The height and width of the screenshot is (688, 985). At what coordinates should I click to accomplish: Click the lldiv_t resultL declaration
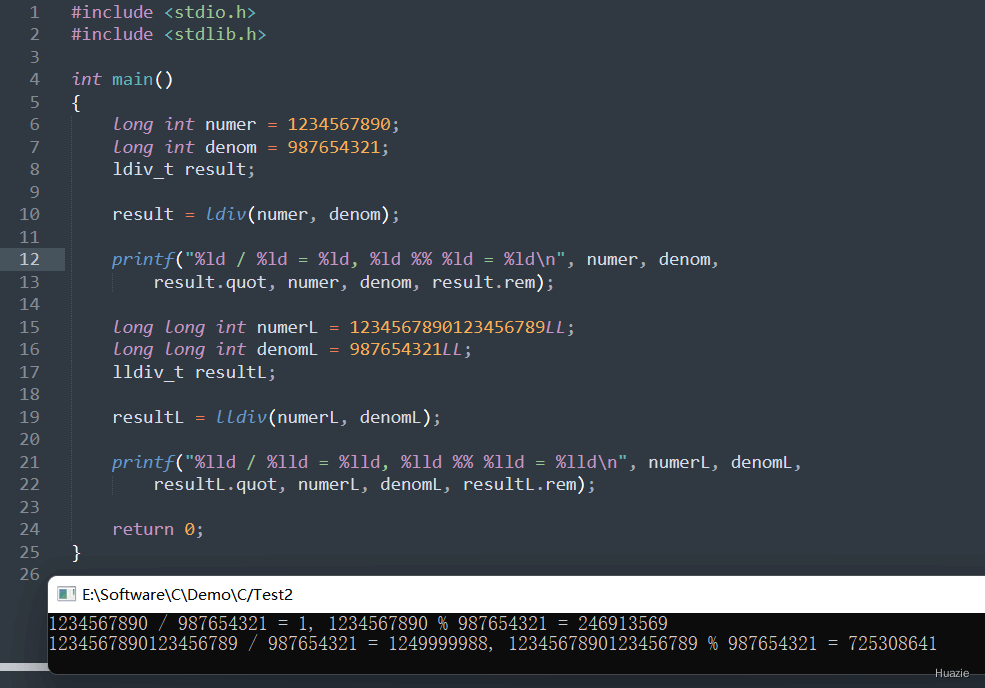pos(193,373)
